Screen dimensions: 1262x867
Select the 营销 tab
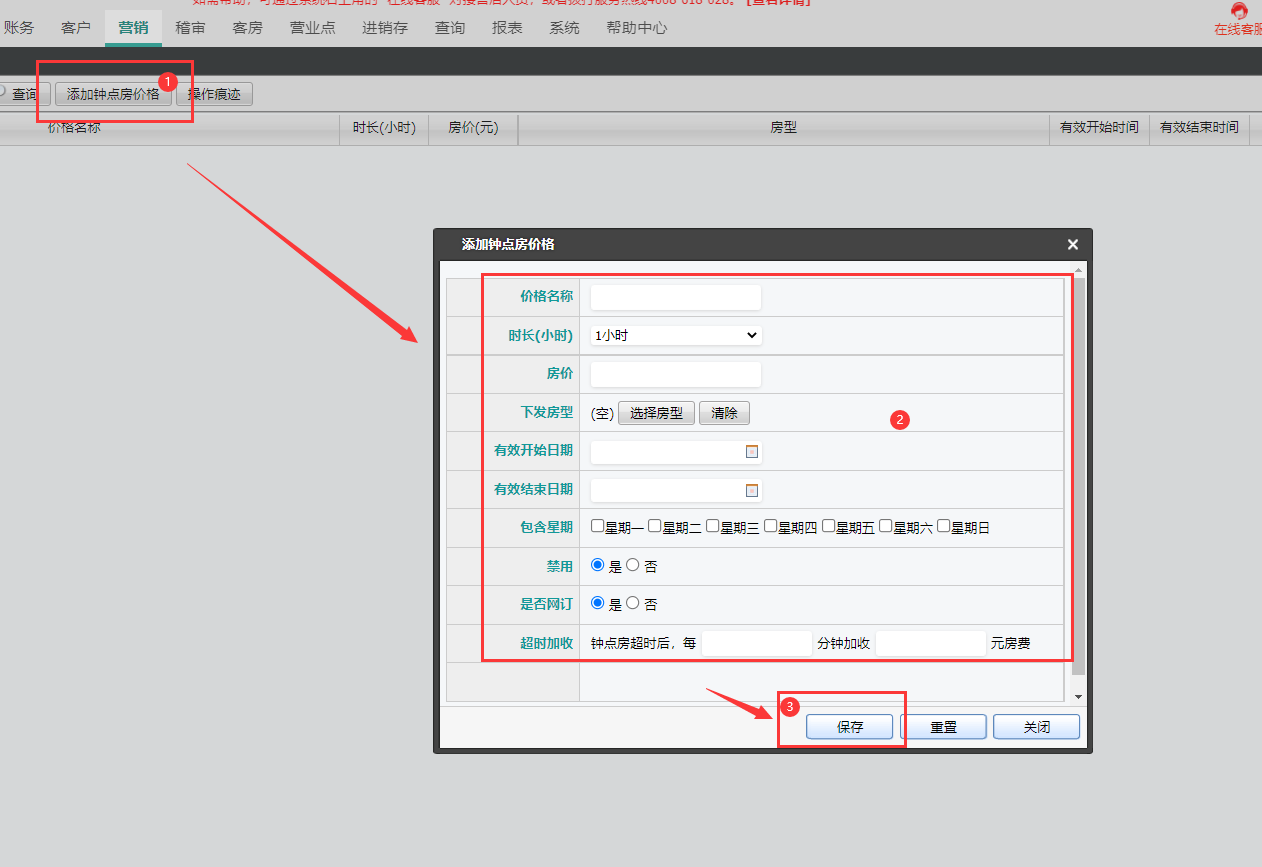point(133,28)
